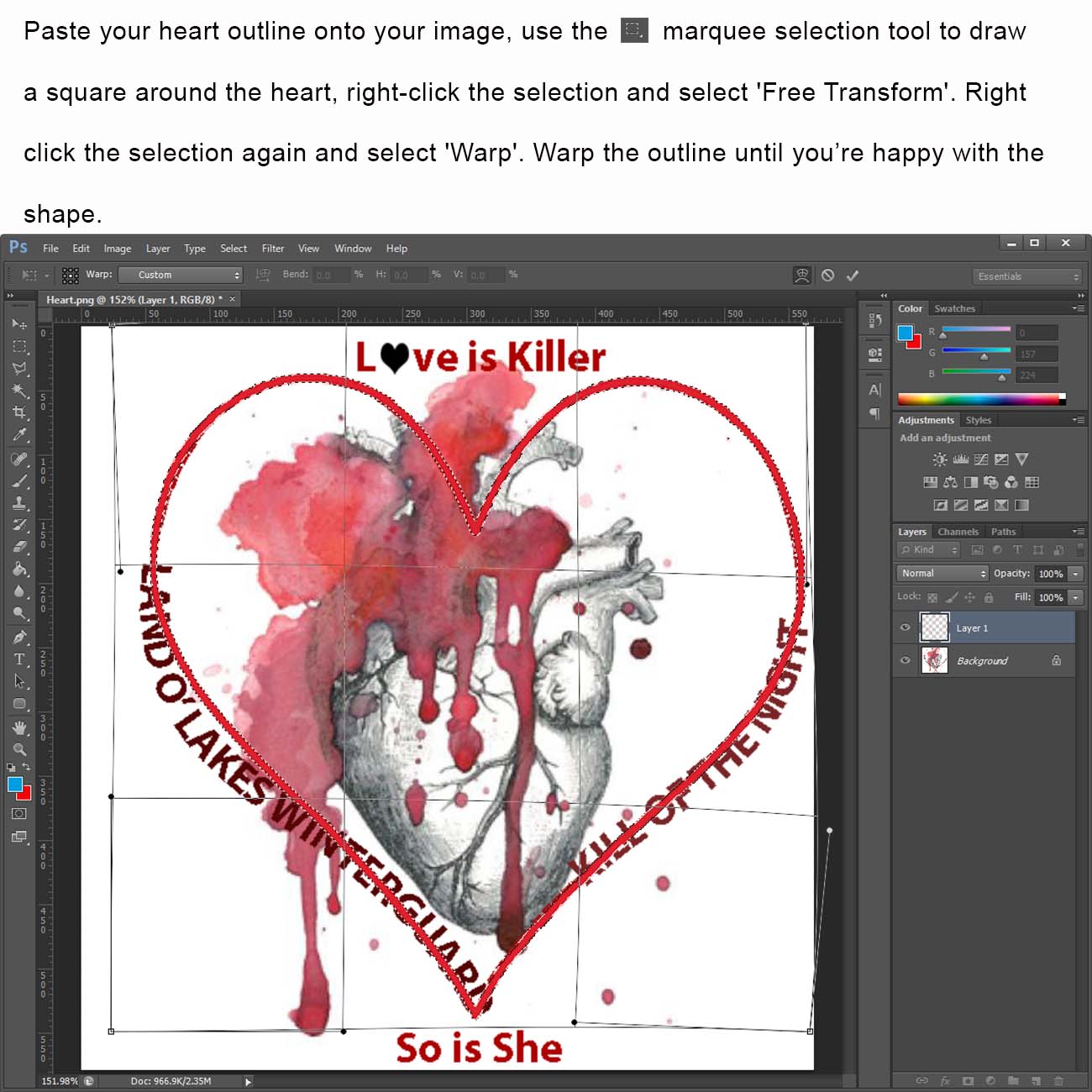Select the Zoom tool in toolbar
The width and height of the screenshot is (1092, 1092).
pos(19,749)
